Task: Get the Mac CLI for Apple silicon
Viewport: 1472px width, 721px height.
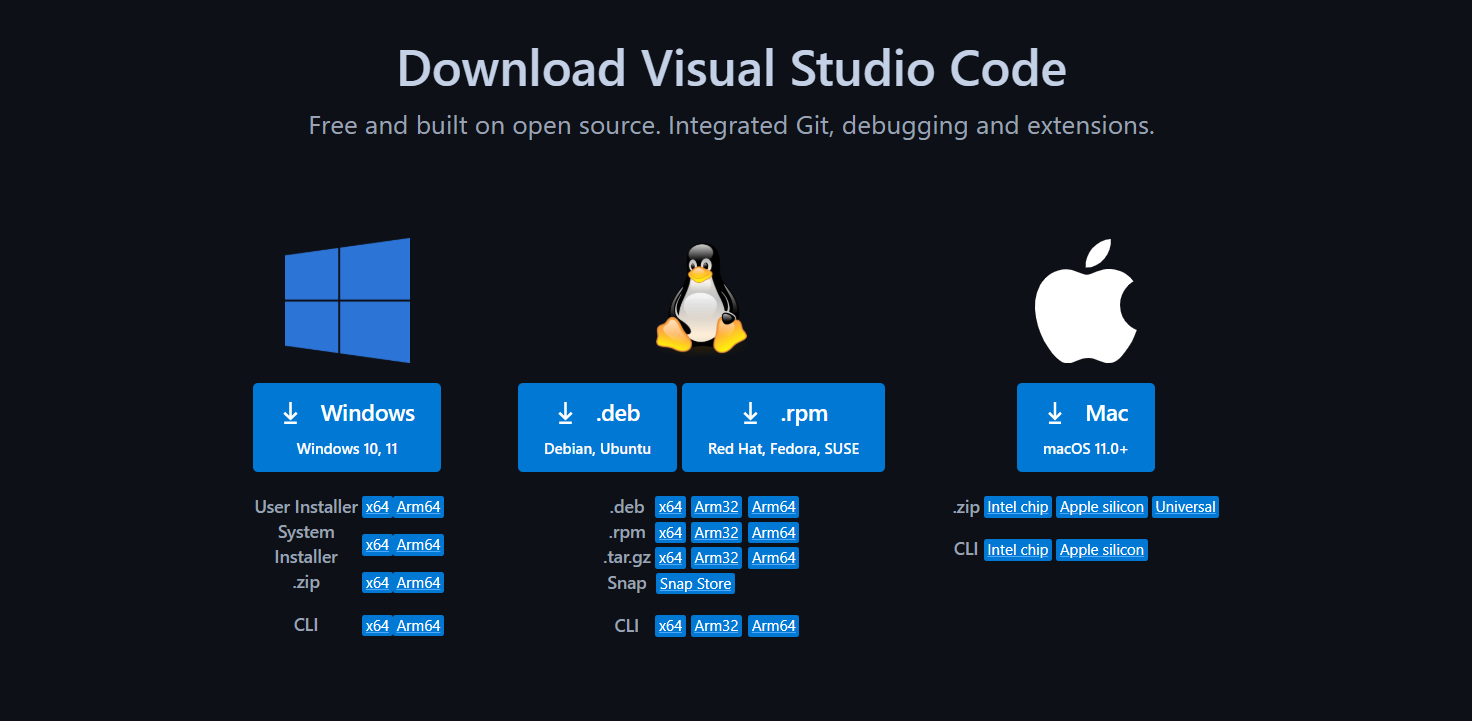Action: [1102, 550]
